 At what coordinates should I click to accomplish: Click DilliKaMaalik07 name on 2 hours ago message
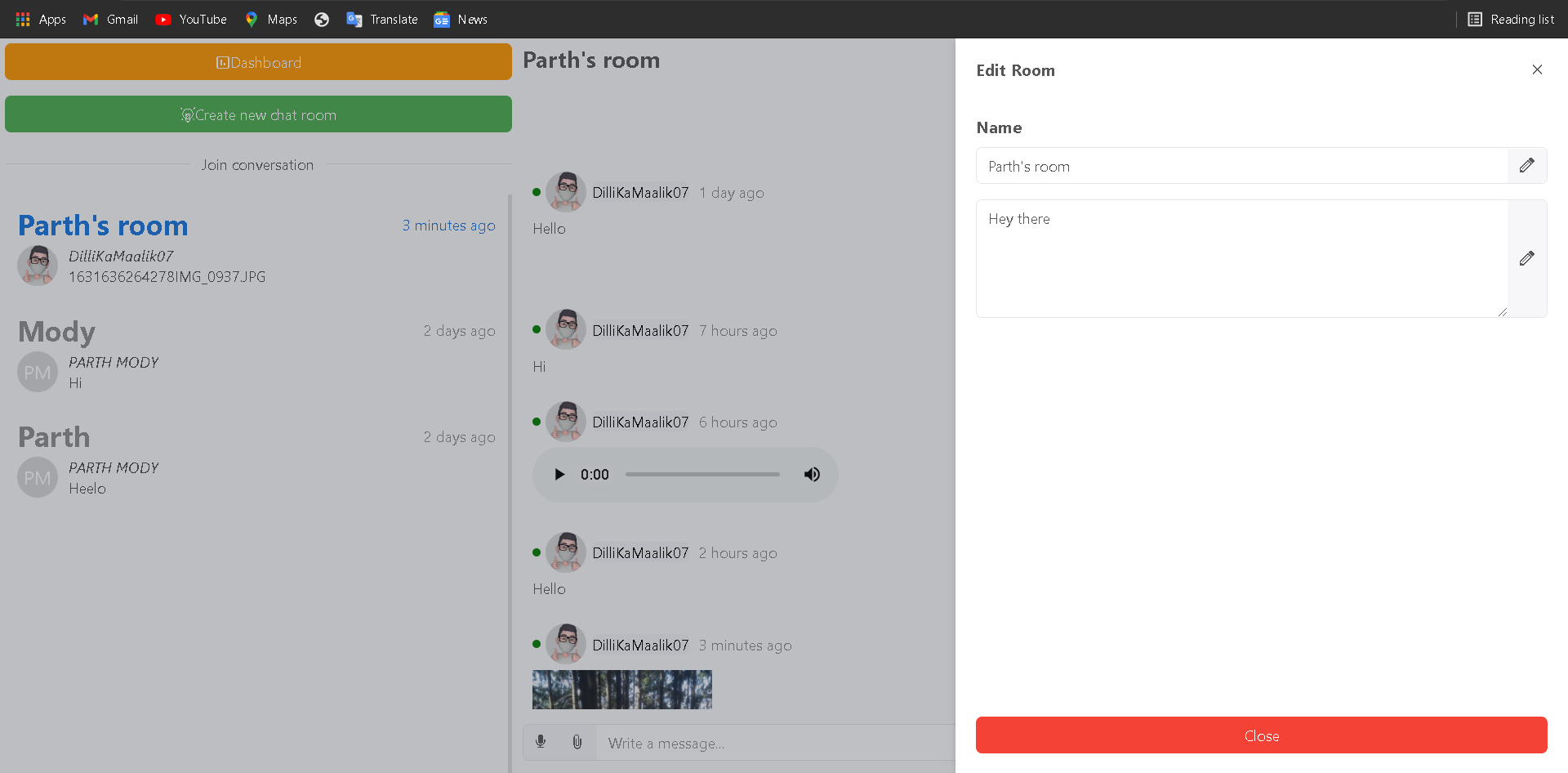pos(640,553)
